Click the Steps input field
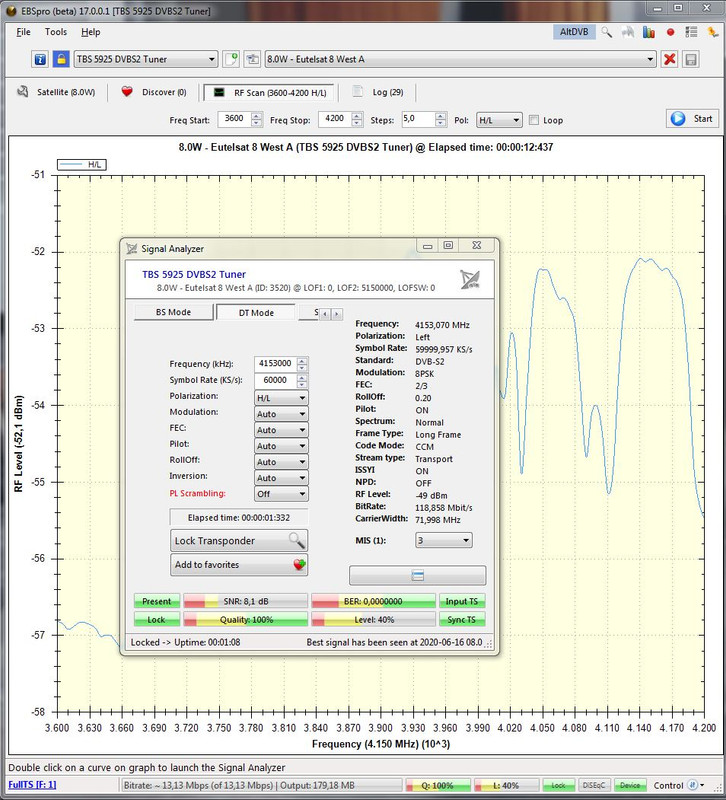The height and width of the screenshot is (800, 726). pyautogui.click(x=418, y=119)
